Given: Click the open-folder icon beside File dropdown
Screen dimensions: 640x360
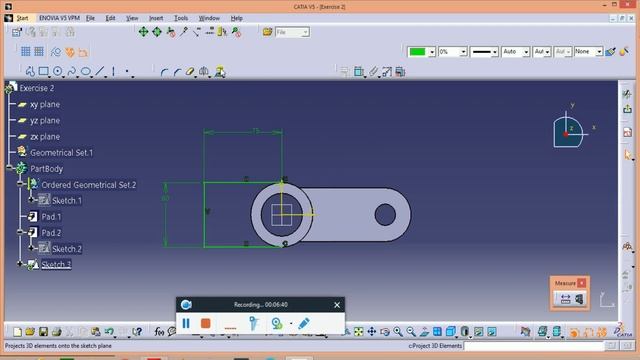Looking at the screenshot, I should (x=267, y=32).
